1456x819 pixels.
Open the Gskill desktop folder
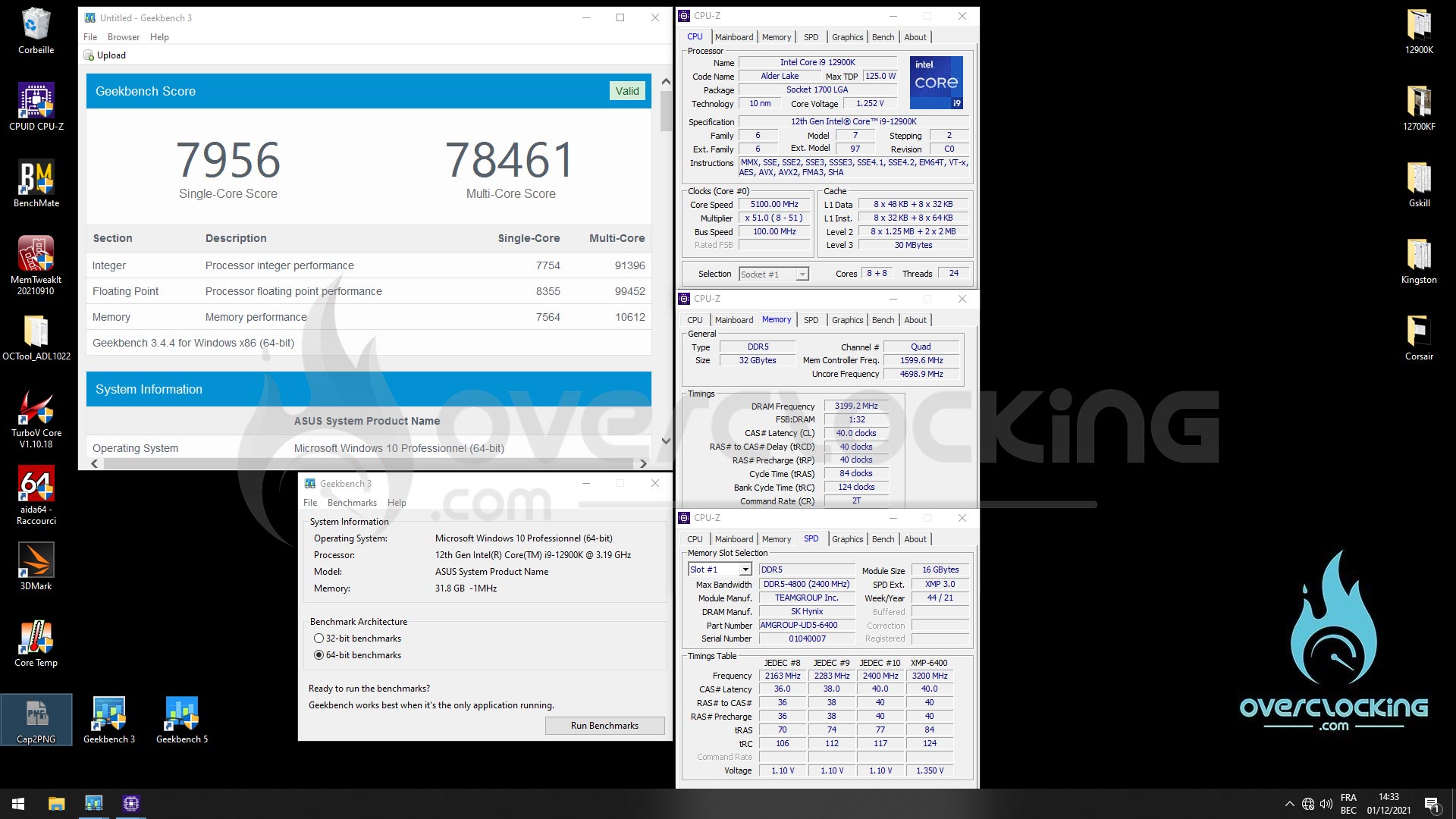1419,184
